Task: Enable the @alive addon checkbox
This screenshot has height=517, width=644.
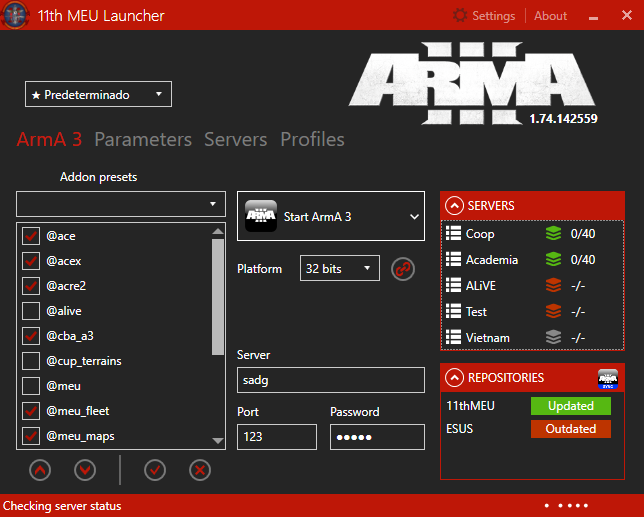Action: tap(31, 311)
